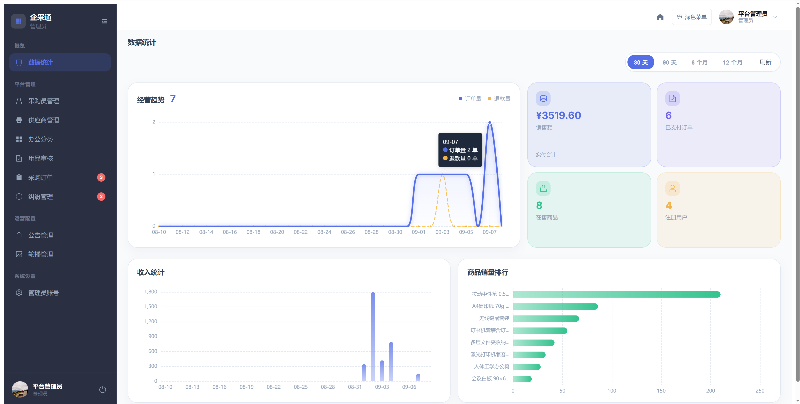Click the document icon for 商品审核
Image resolution: width=800 pixels, height=404 pixels.
19,159
